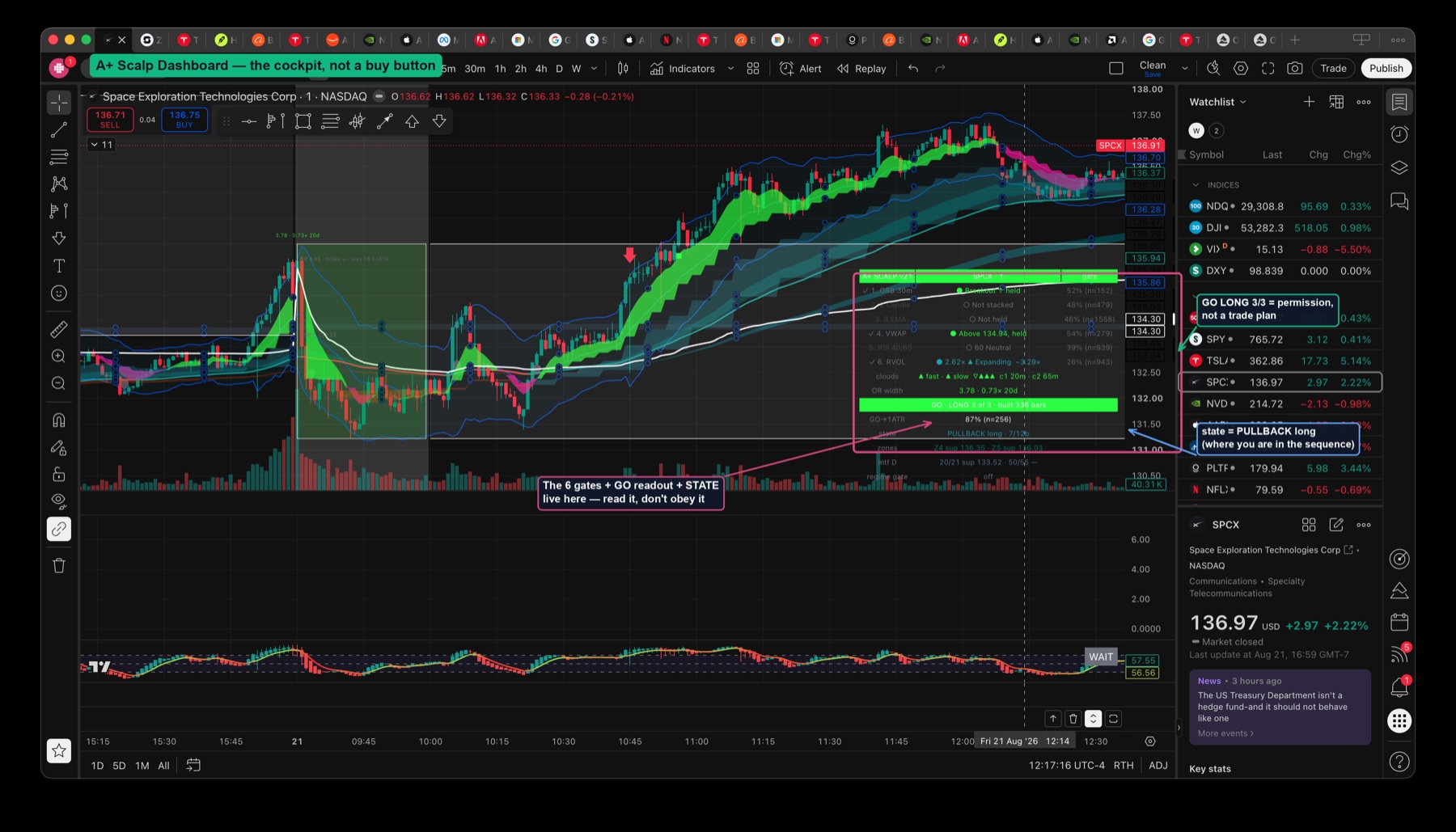Click the zoom out magnifier tool
1456x832 pixels.
[x=59, y=383]
